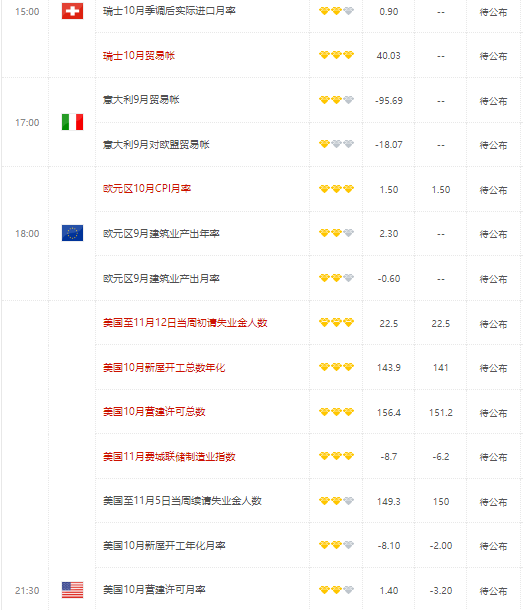
Task: Open 美国10月新屋开工总数年化 link
Action: (164, 368)
